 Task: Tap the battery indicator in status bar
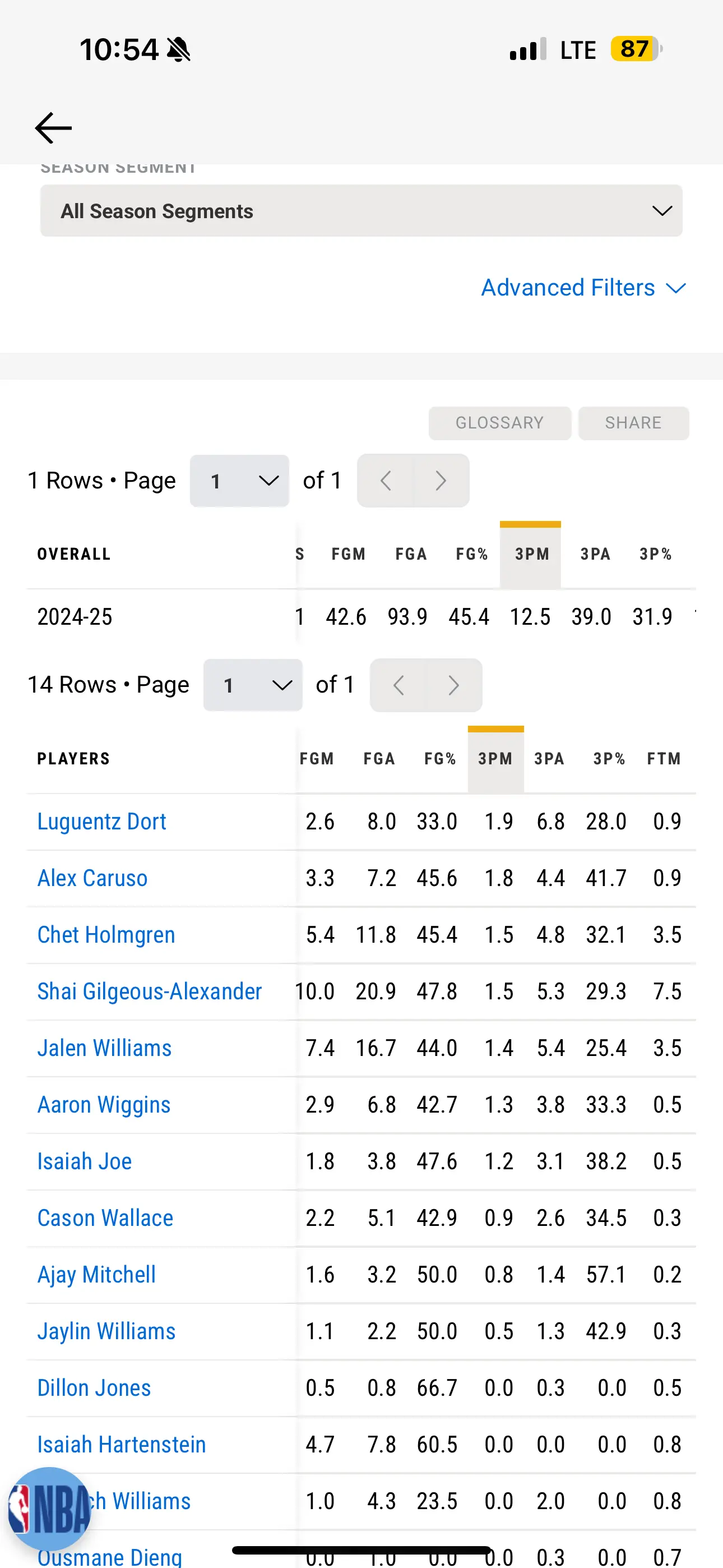pos(637,49)
